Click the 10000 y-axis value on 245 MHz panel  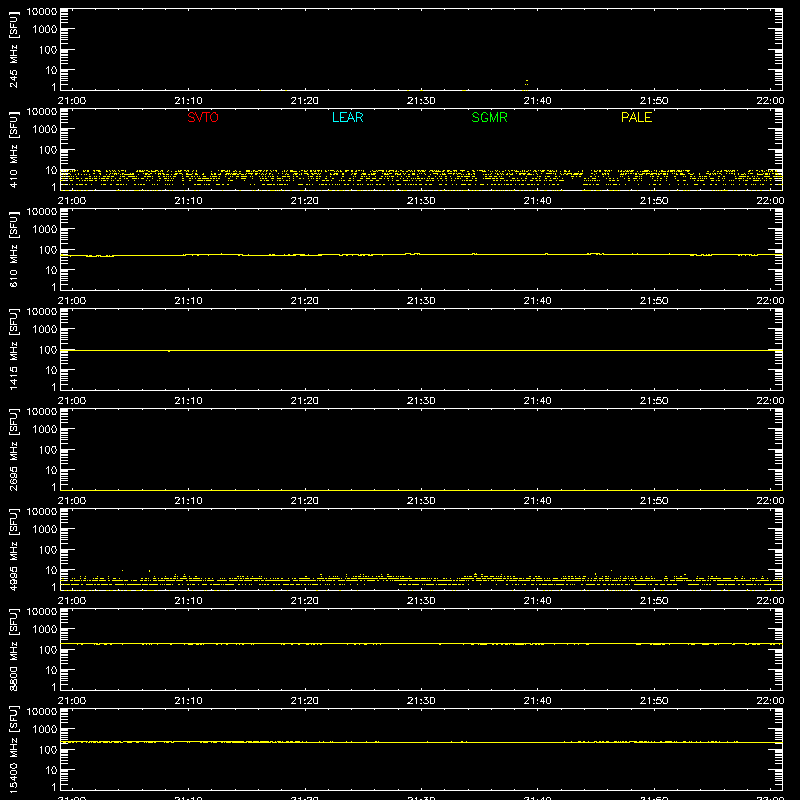click(42, 12)
